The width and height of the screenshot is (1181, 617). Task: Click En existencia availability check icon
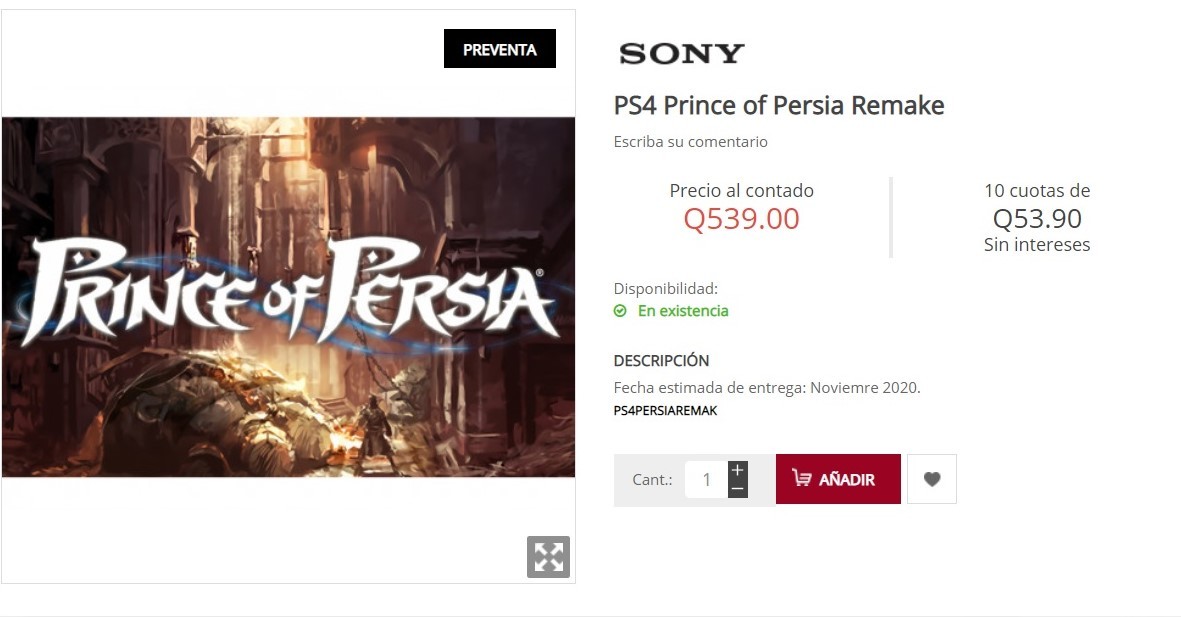click(x=620, y=311)
